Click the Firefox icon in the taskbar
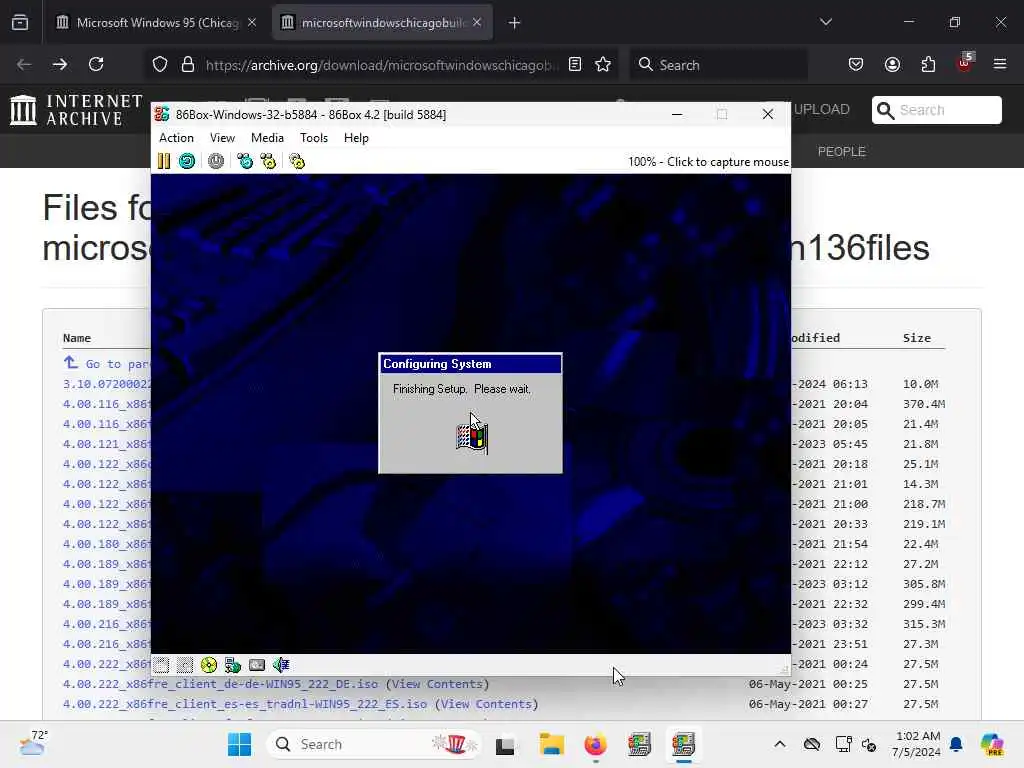This screenshot has height=768, width=1024. tap(595, 744)
